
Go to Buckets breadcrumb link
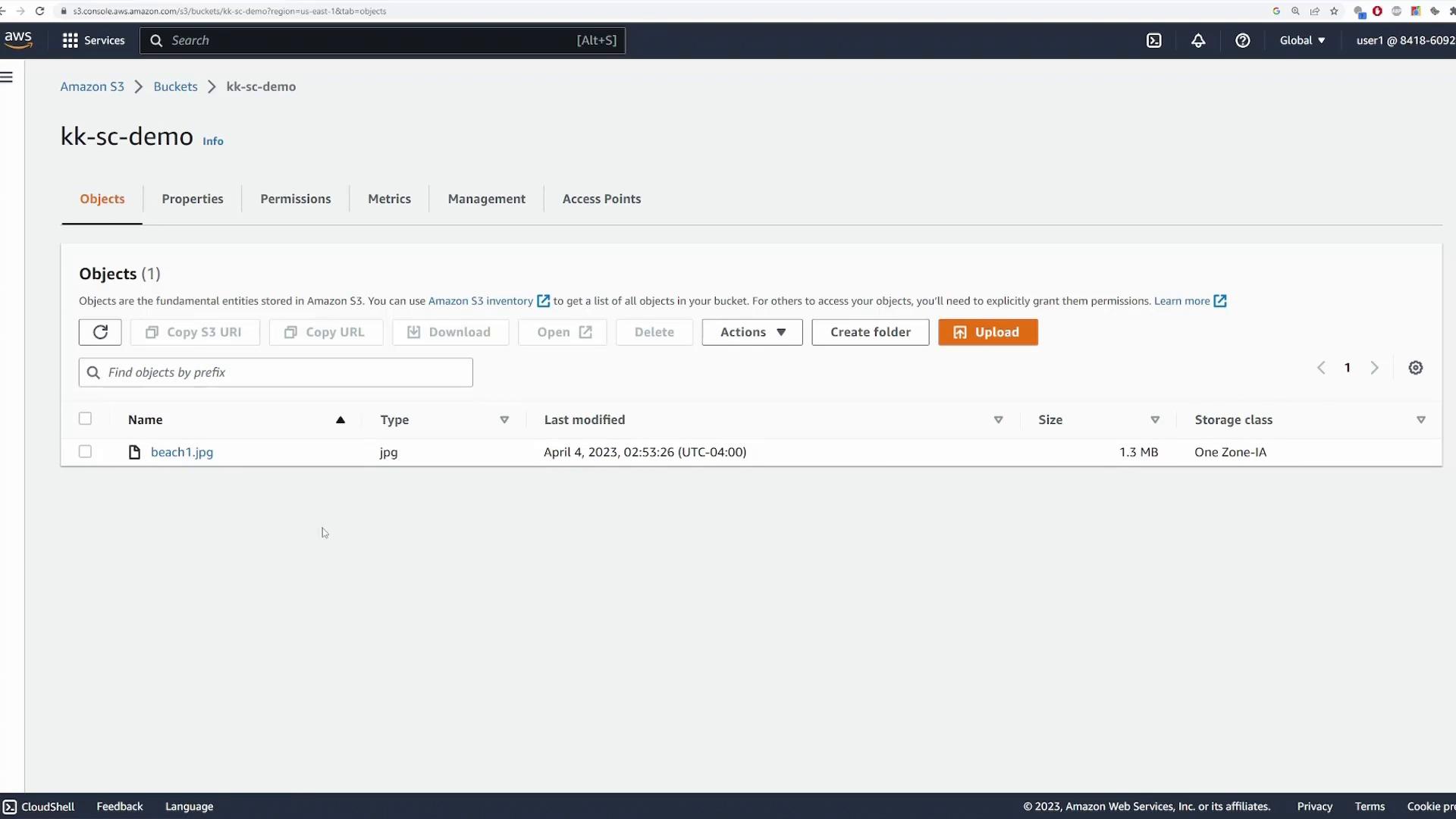(175, 86)
